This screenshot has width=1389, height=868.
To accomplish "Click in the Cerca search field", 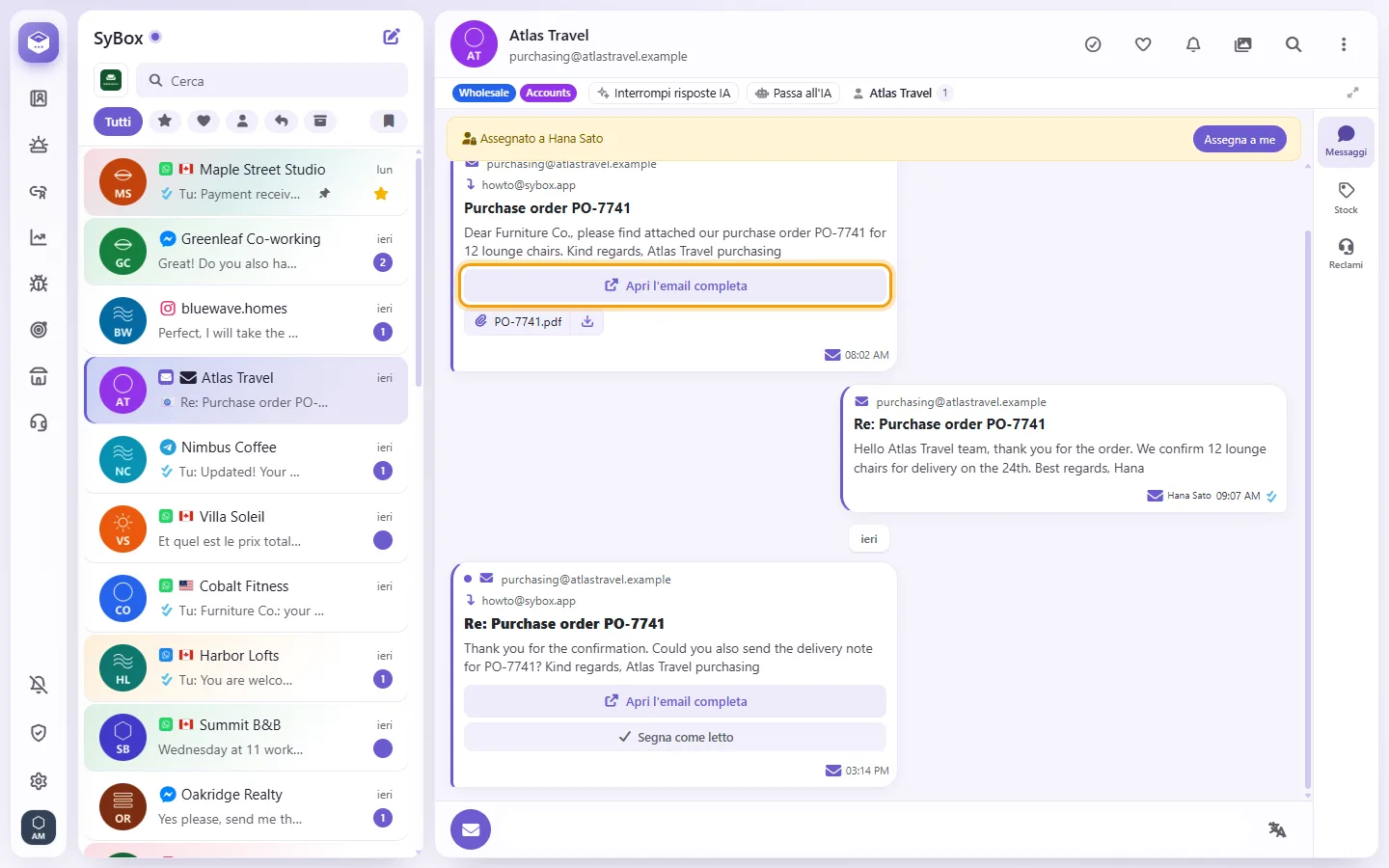I will tap(272, 81).
